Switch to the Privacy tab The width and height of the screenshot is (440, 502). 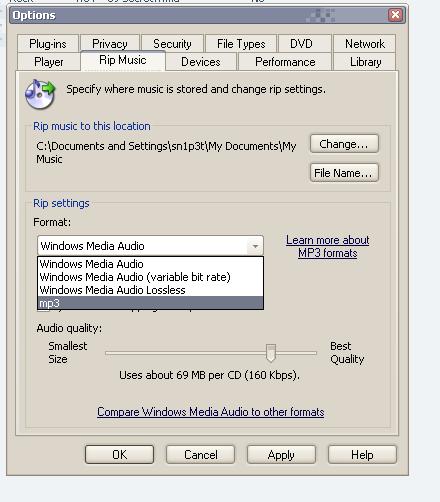point(110,44)
